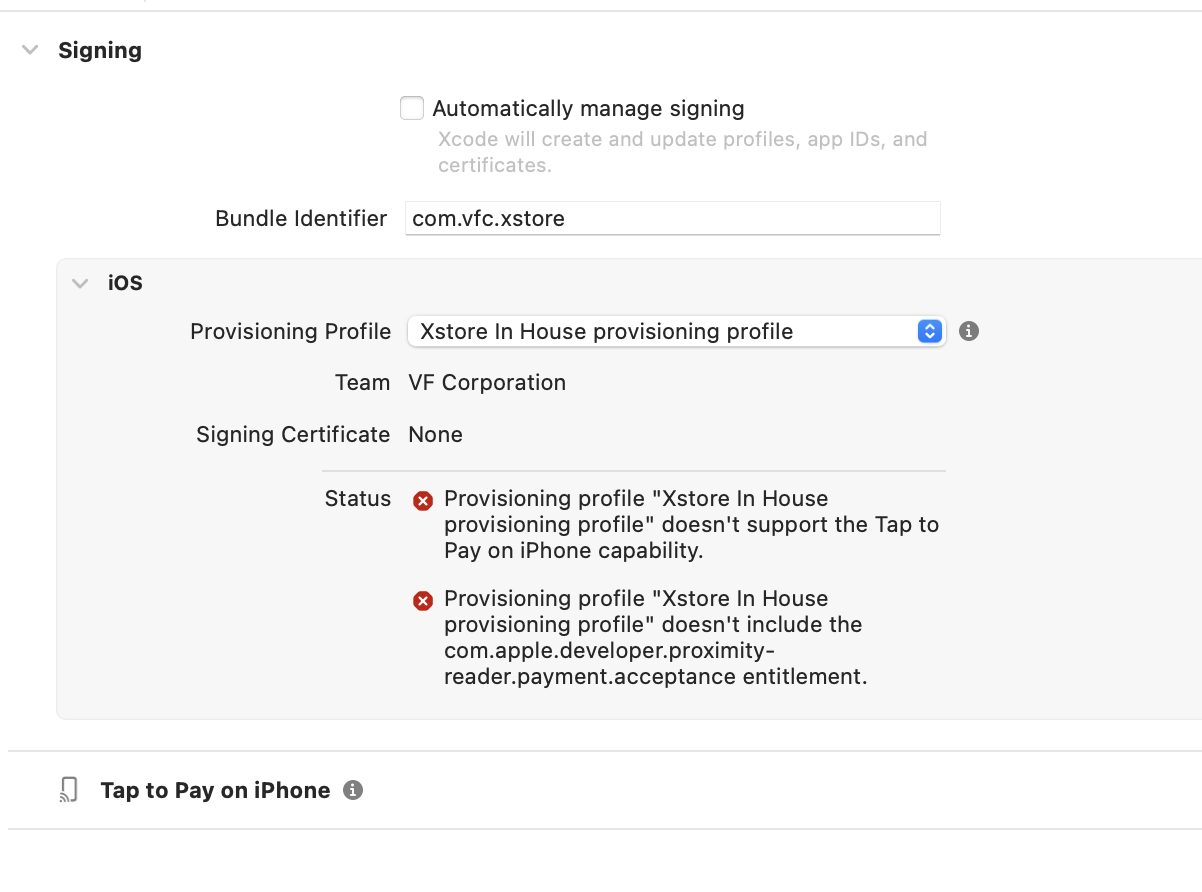1202x892 pixels.
Task: Click into the Bundle Identifier text field
Action: coord(672,218)
